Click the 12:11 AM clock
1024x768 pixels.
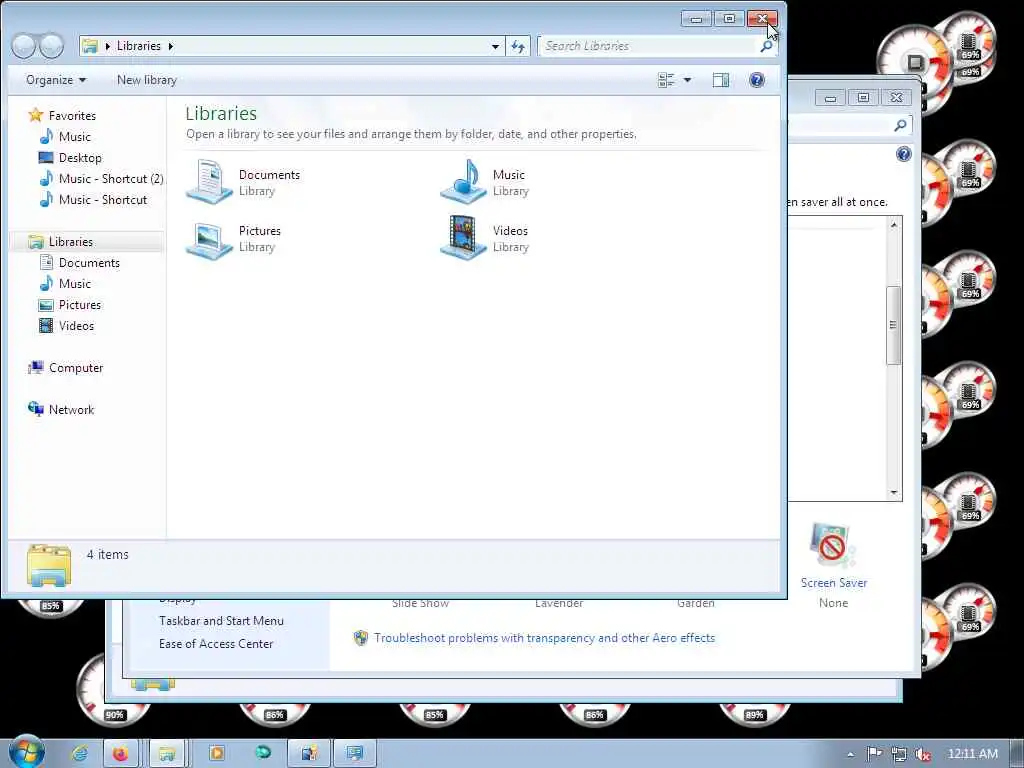tap(972, 754)
